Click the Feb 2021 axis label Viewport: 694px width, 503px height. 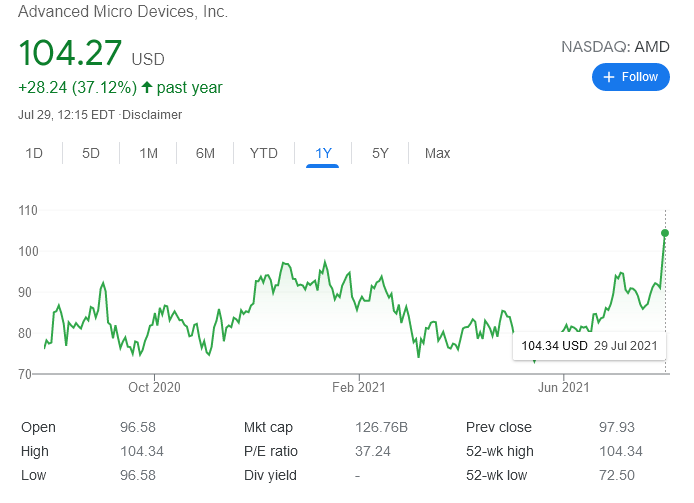(x=359, y=387)
